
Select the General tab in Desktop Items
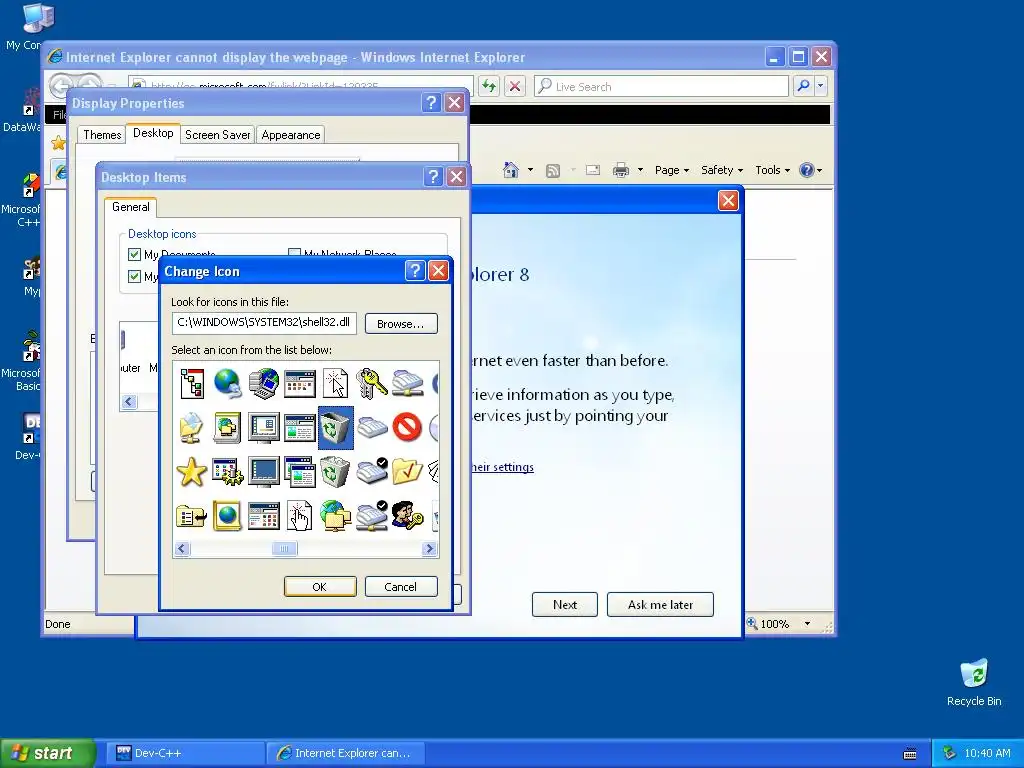(131, 207)
